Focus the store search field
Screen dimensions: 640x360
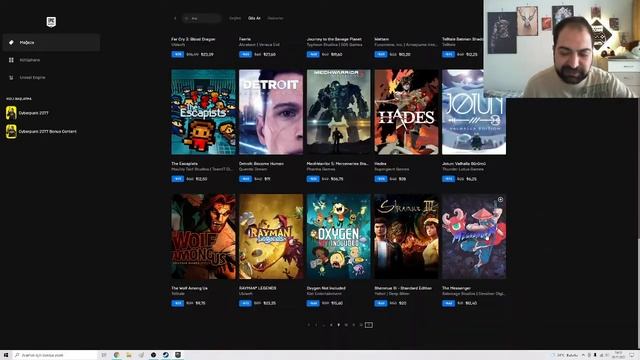(202, 18)
